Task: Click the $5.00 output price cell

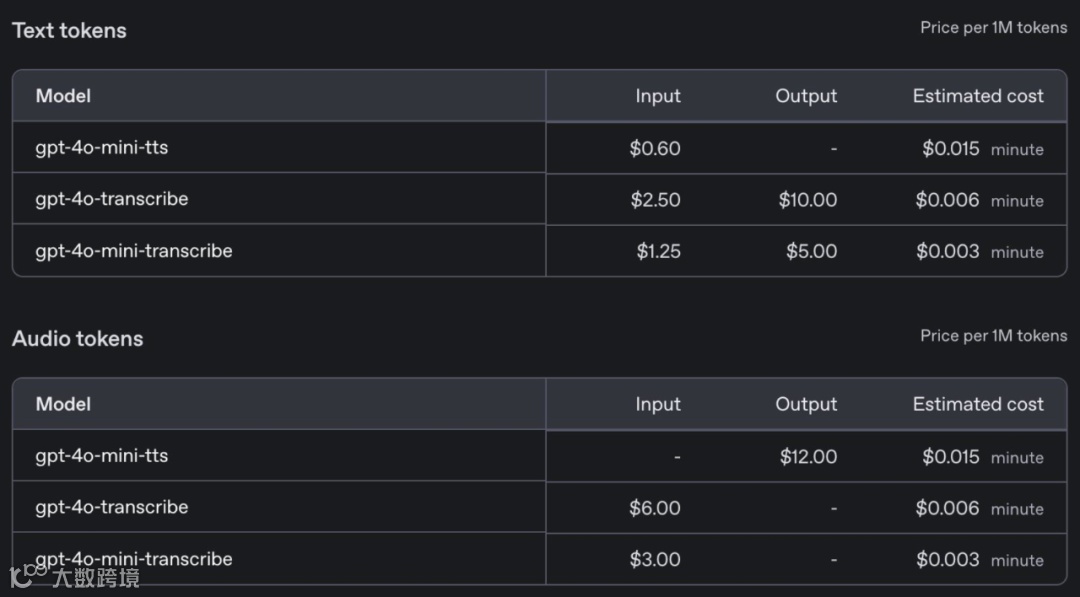Action: pos(811,251)
